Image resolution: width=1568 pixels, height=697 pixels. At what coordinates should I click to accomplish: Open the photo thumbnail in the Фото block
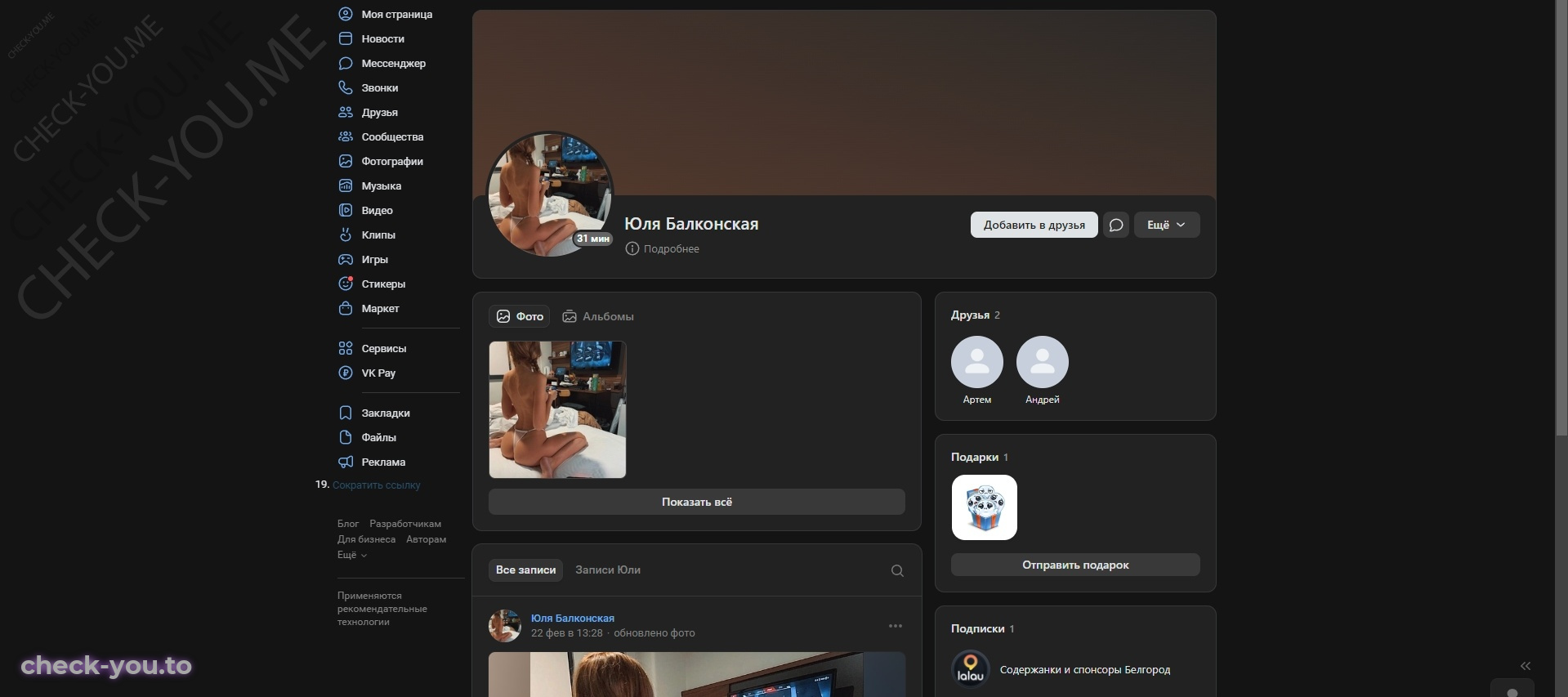coord(557,409)
